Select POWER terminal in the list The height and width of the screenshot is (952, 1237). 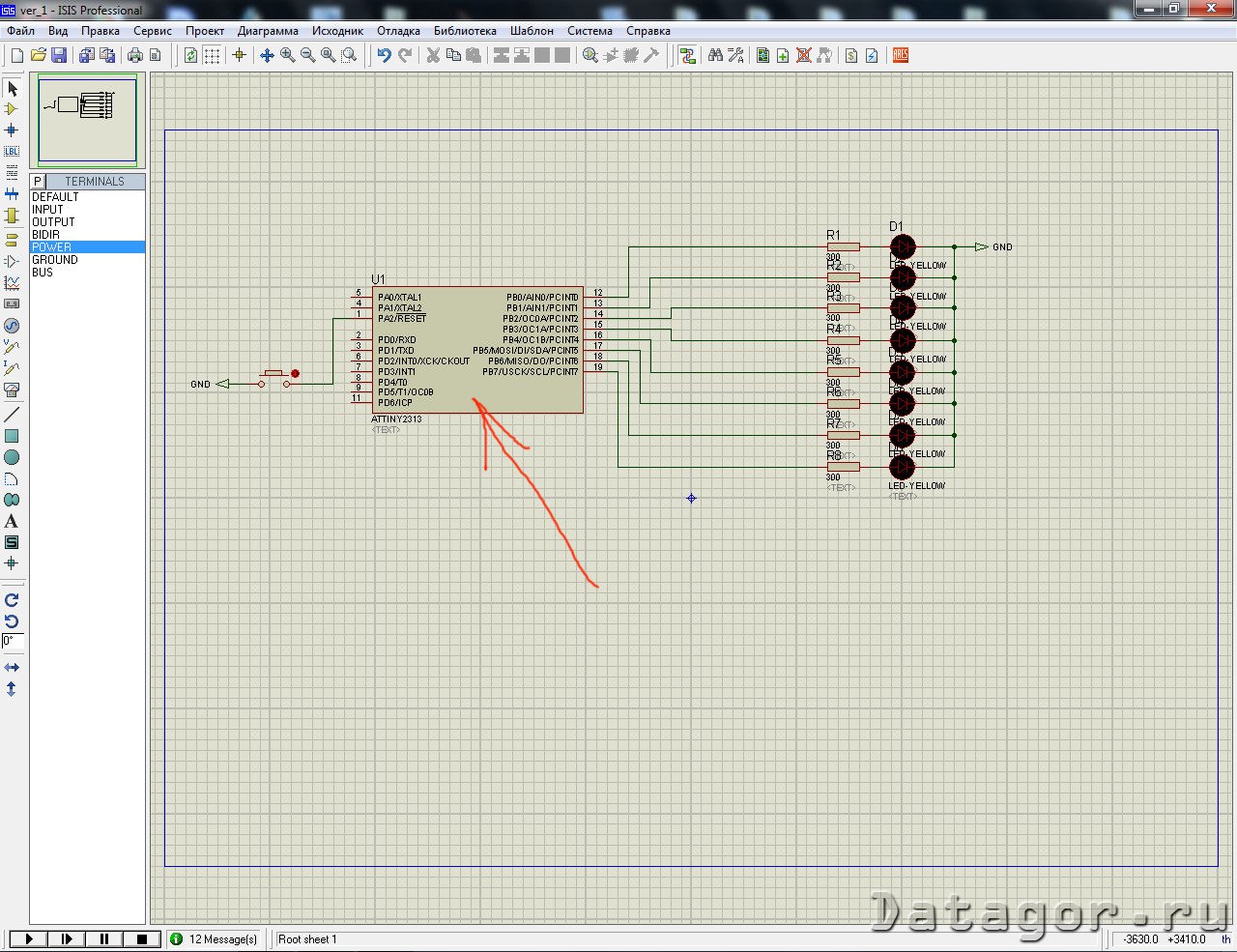tap(87, 247)
